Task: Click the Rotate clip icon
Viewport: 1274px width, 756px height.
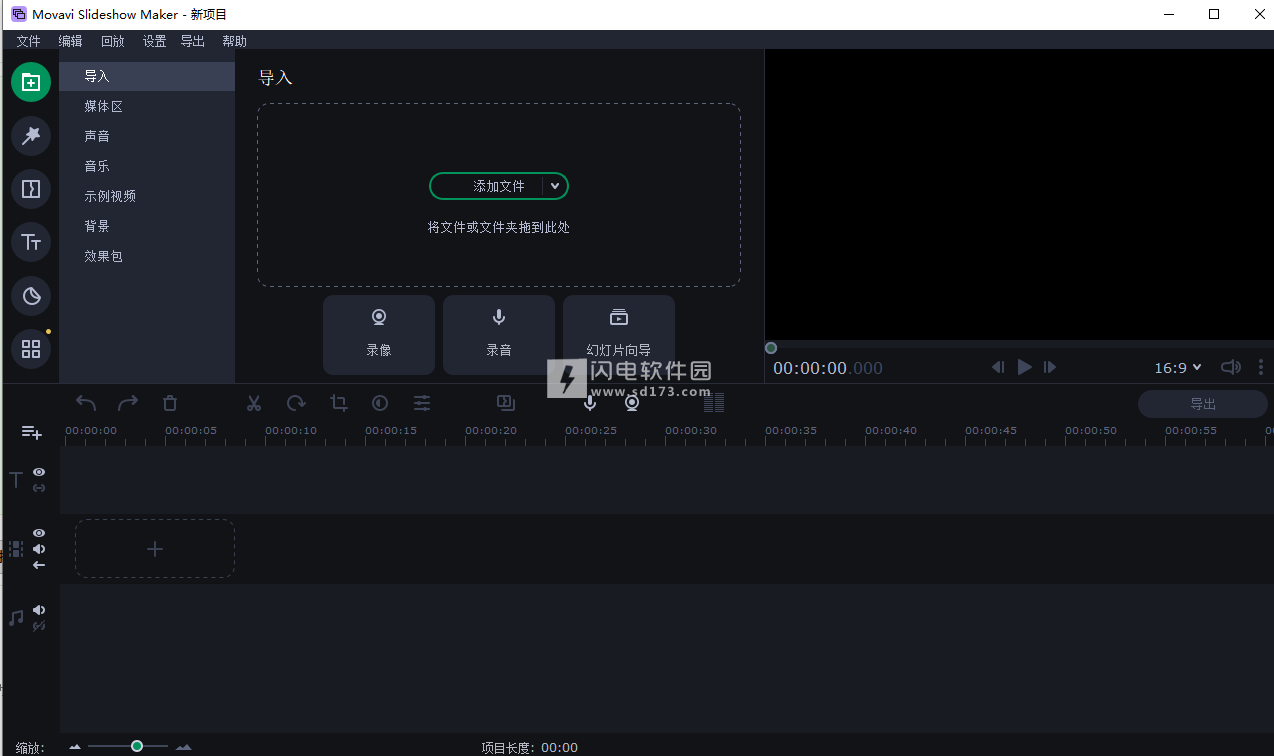Action: 296,403
